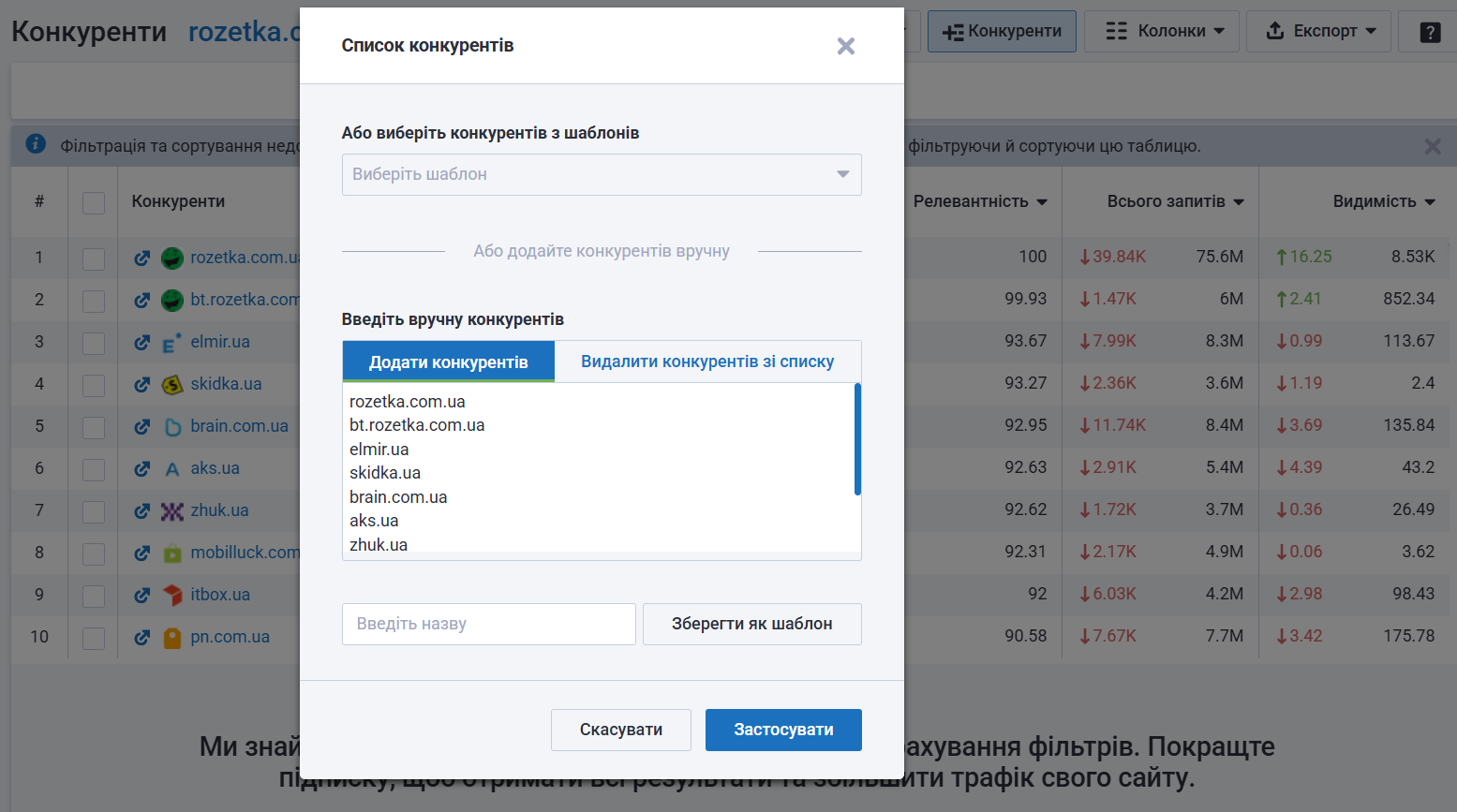Image resolution: width=1457 pixels, height=812 pixels.
Task: Open the aks.ua competitor link
Action: pyautogui.click(x=215, y=468)
